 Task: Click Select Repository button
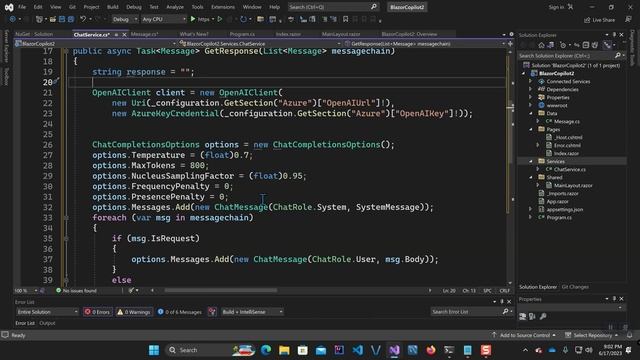tap(592, 335)
